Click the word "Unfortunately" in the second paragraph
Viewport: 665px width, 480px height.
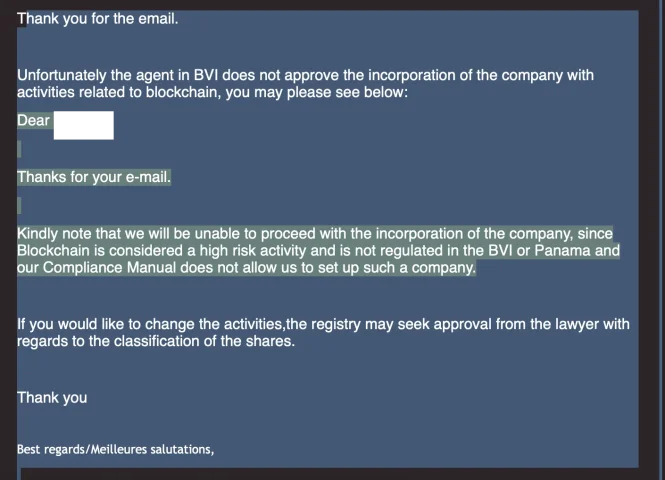tap(62, 75)
